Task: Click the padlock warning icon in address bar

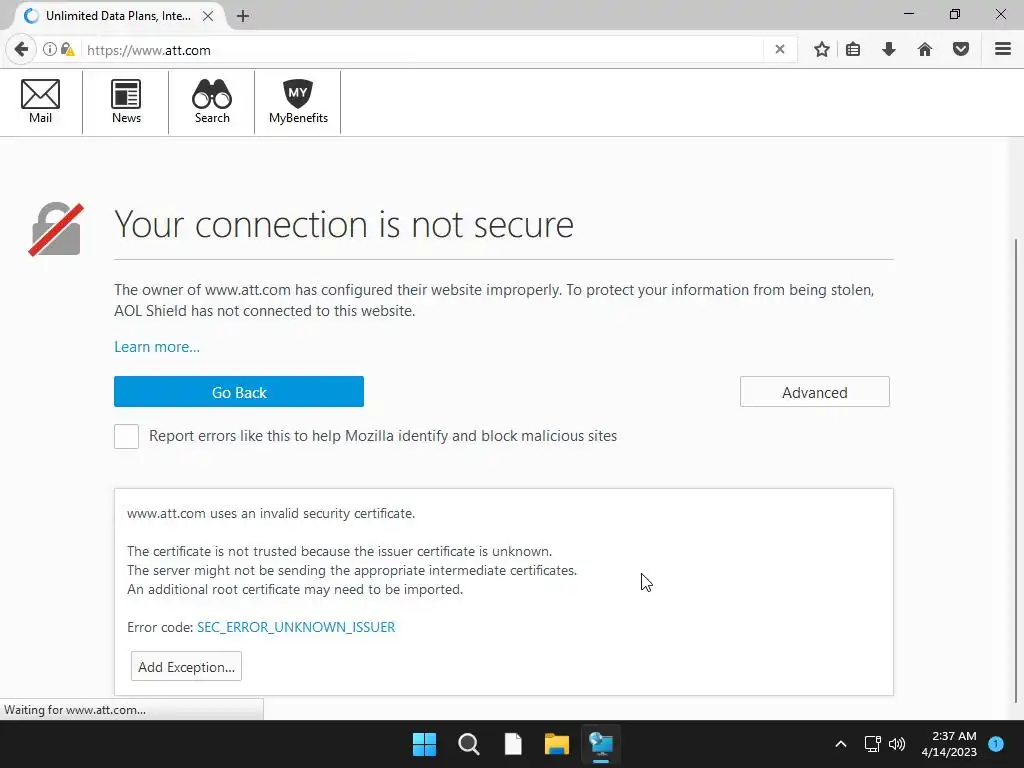Action: tap(67, 50)
